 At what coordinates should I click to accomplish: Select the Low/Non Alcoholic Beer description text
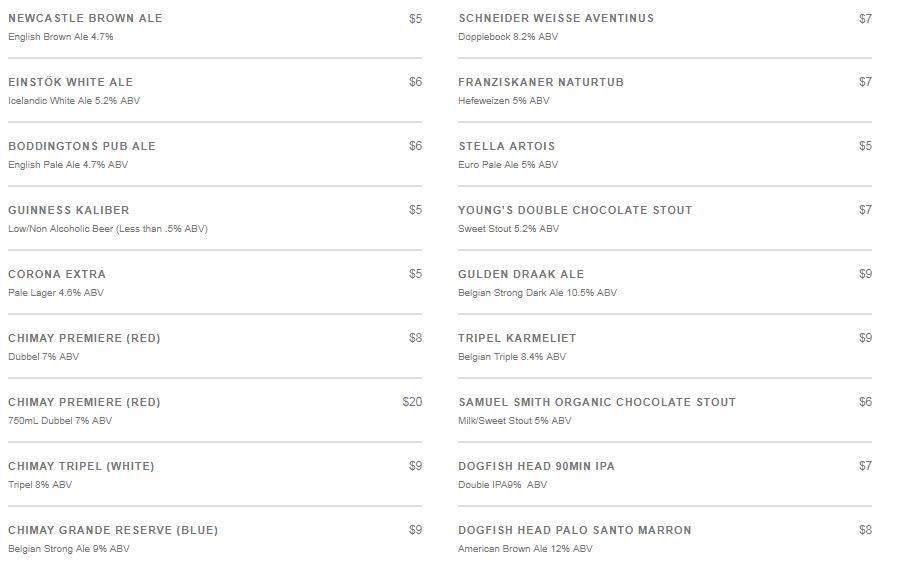click(x=108, y=229)
